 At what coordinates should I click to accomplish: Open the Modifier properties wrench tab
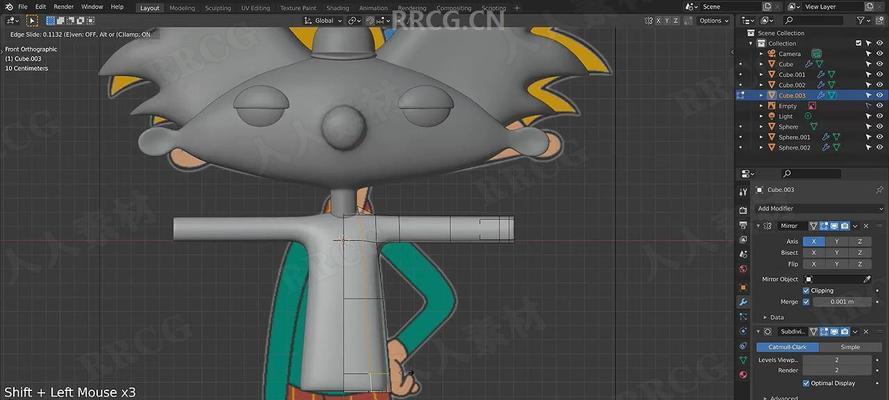point(743,302)
